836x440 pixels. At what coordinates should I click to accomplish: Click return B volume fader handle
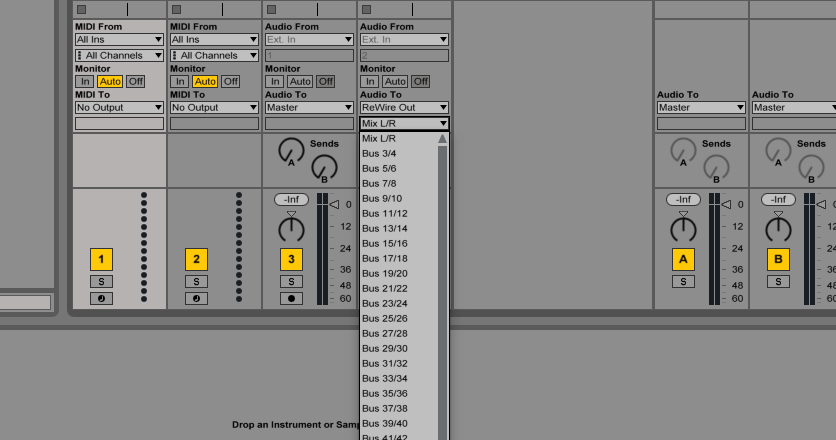point(821,204)
